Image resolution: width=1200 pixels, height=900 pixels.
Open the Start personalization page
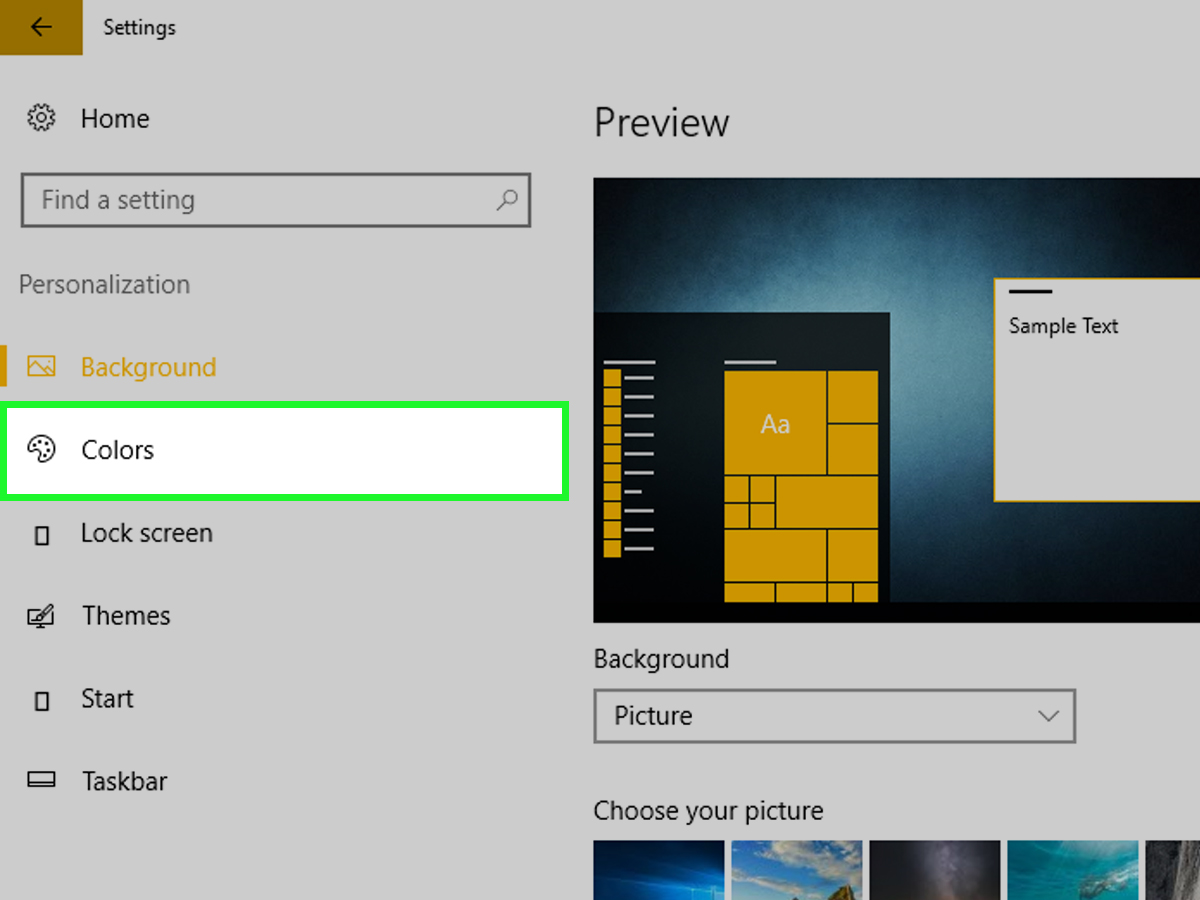pos(107,699)
